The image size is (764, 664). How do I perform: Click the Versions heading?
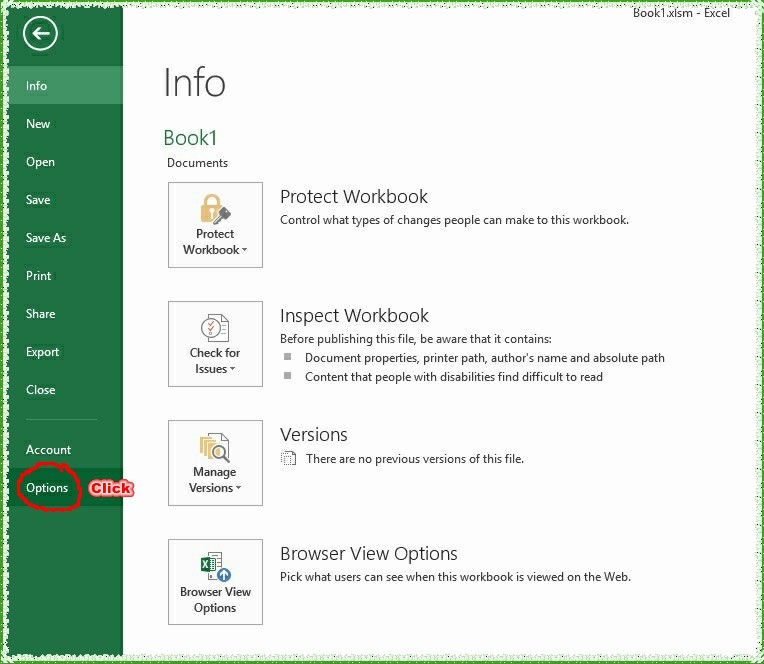[314, 434]
